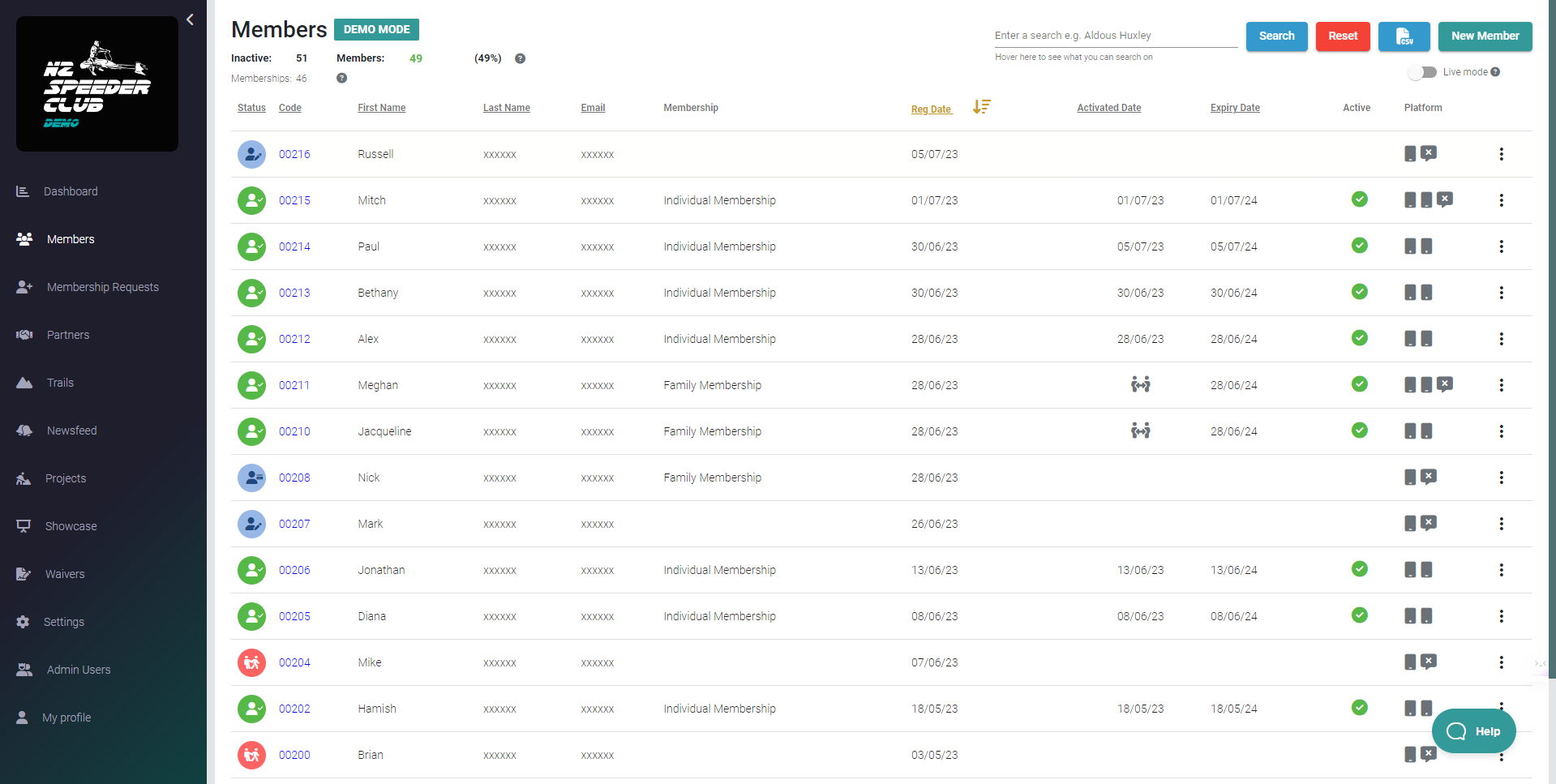Click Meghan's family link icon
This screenshot has width=1556, height=784.
[1140, 384]
